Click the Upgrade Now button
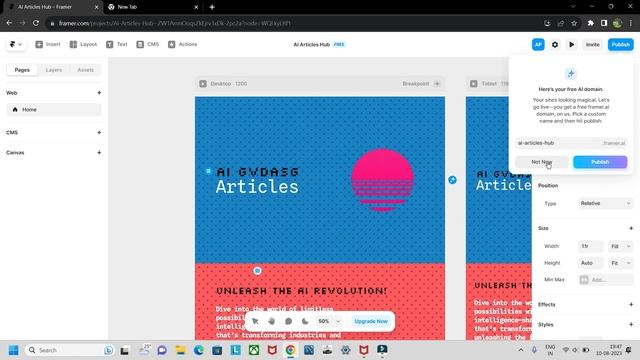The height and width of the screenshot is (360, 640). click(x=371, y=321)
